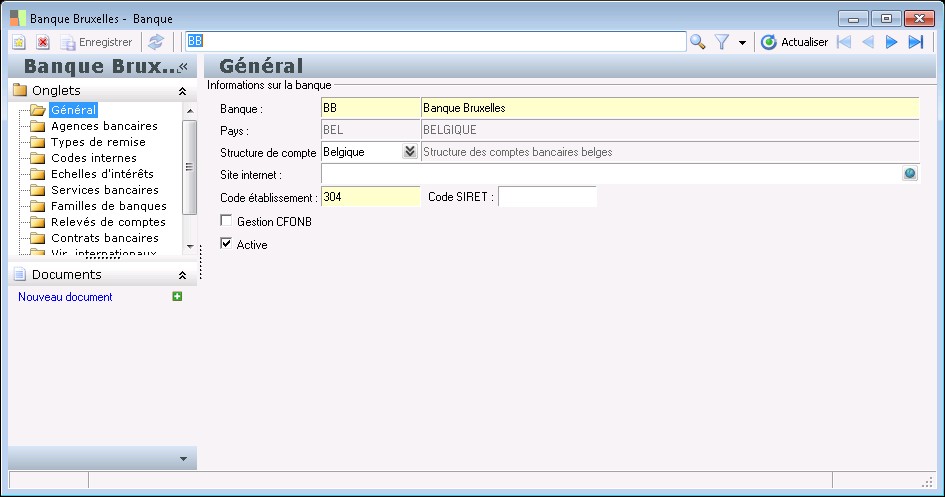Click the green refresh arrows icon
Viewport: 945px width, 497px height.
[156, 42]
